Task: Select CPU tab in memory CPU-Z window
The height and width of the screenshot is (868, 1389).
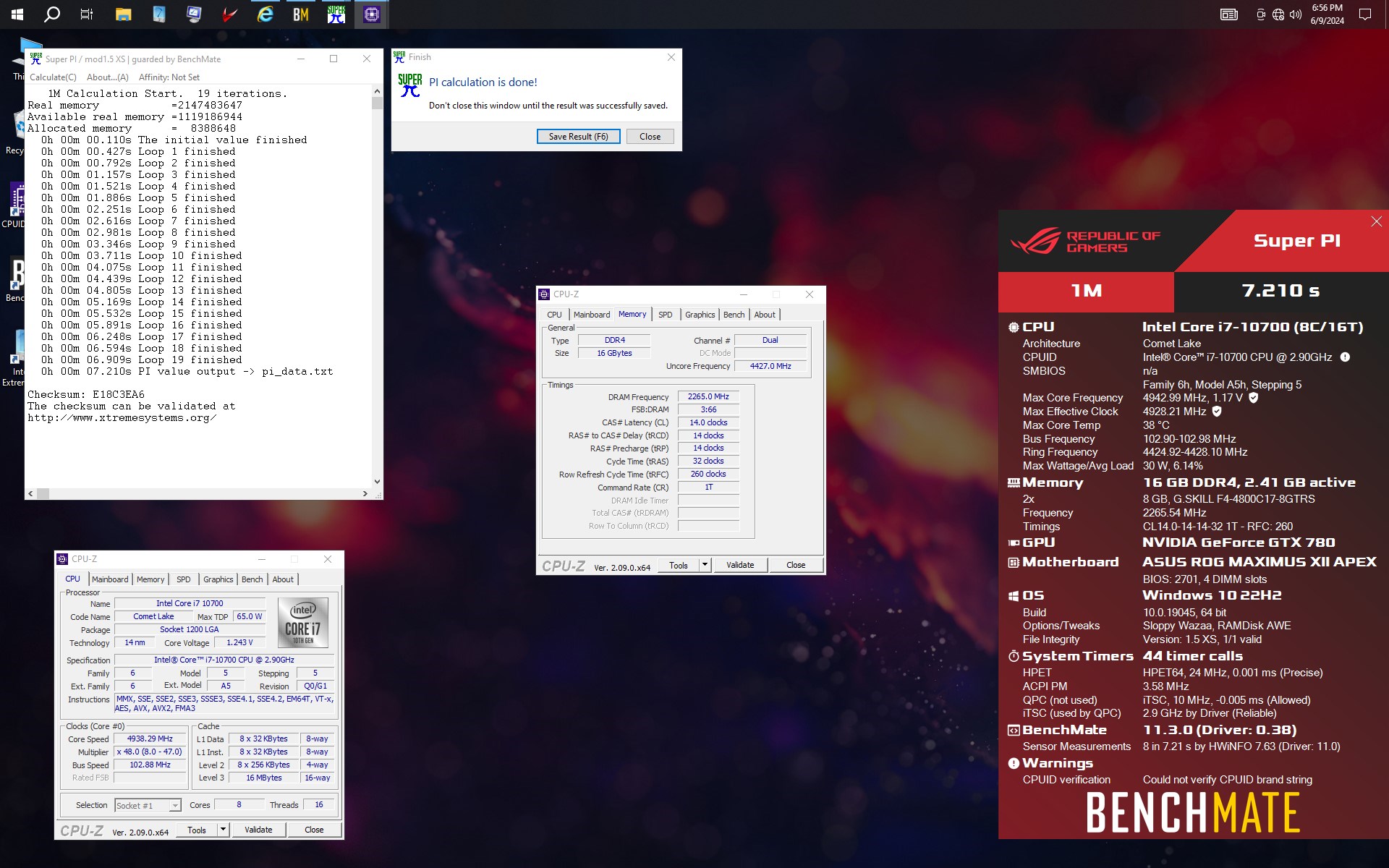Action: (554, 315)
